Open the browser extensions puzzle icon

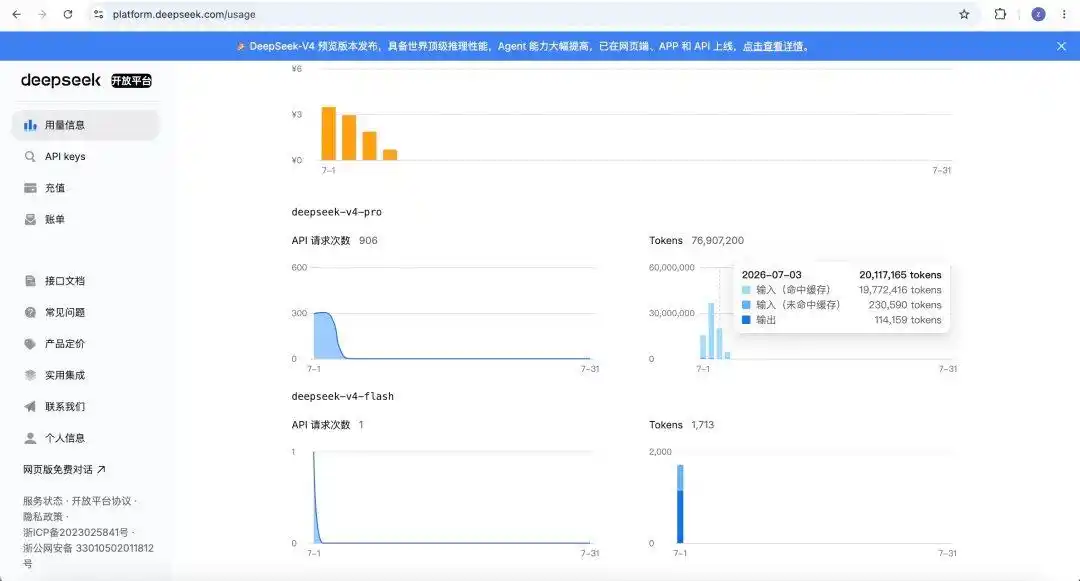1000,14
